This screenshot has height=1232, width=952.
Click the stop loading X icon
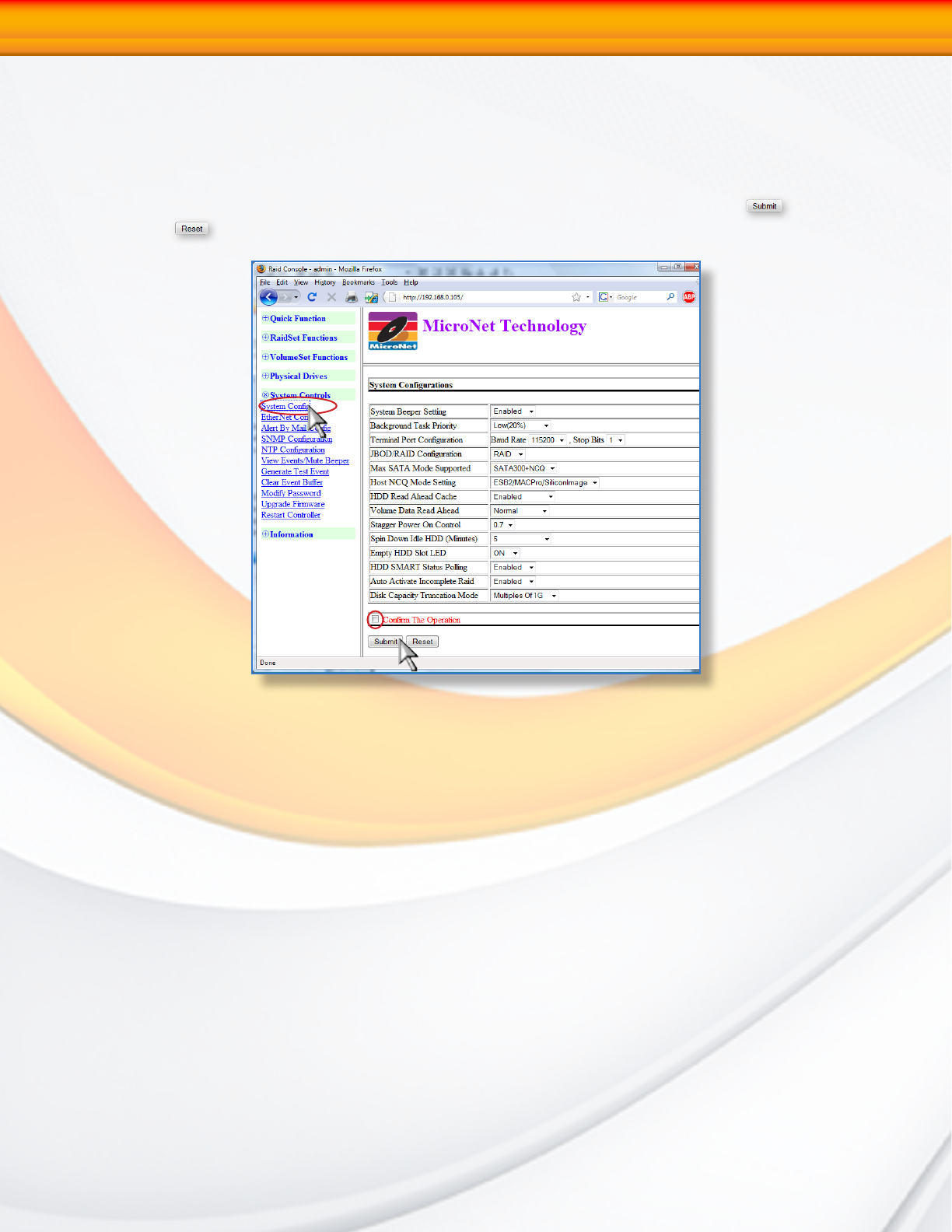[x=331, y=297]
